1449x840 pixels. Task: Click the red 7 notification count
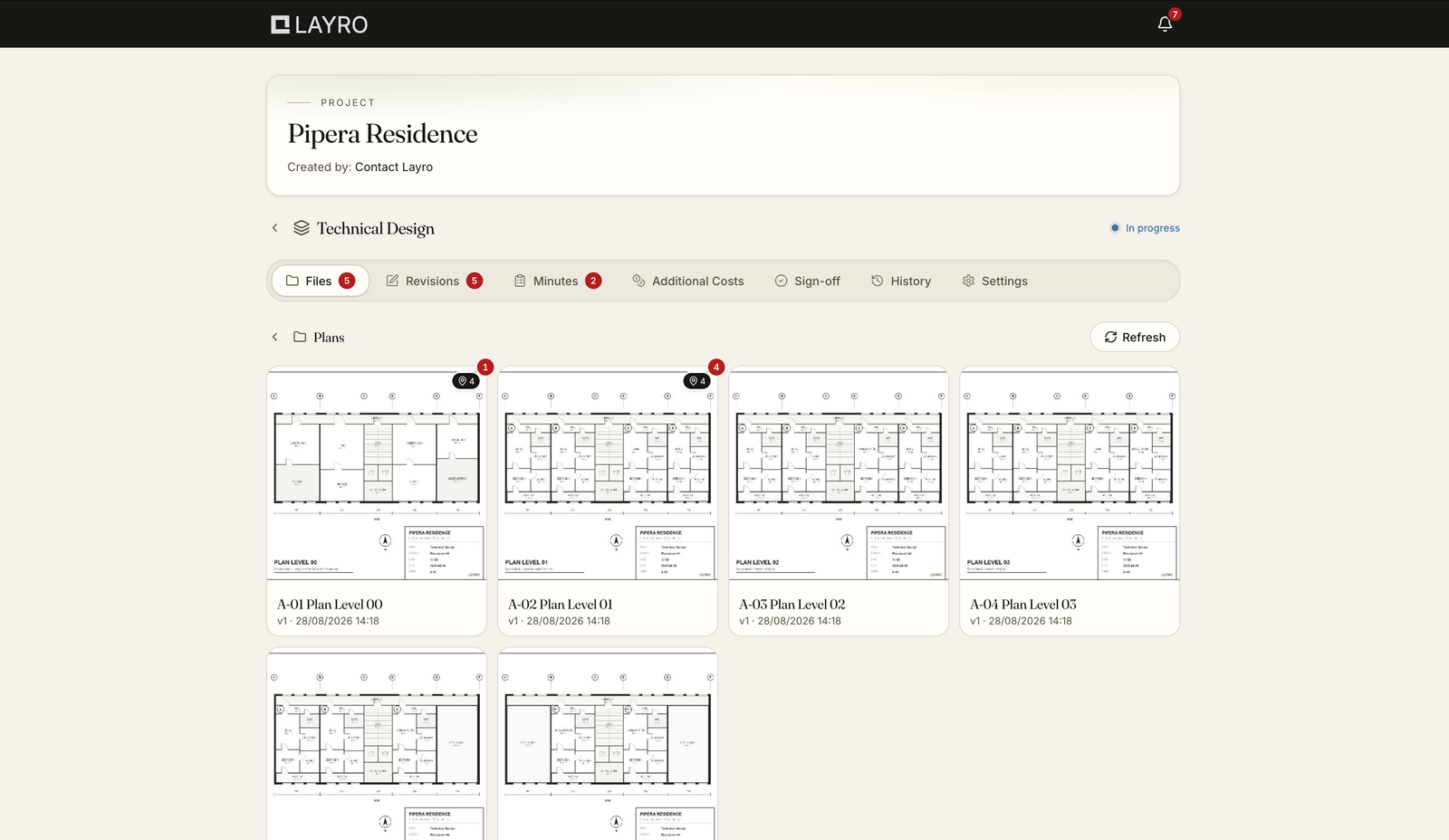pyautogui.click(x=1175, y=14)
